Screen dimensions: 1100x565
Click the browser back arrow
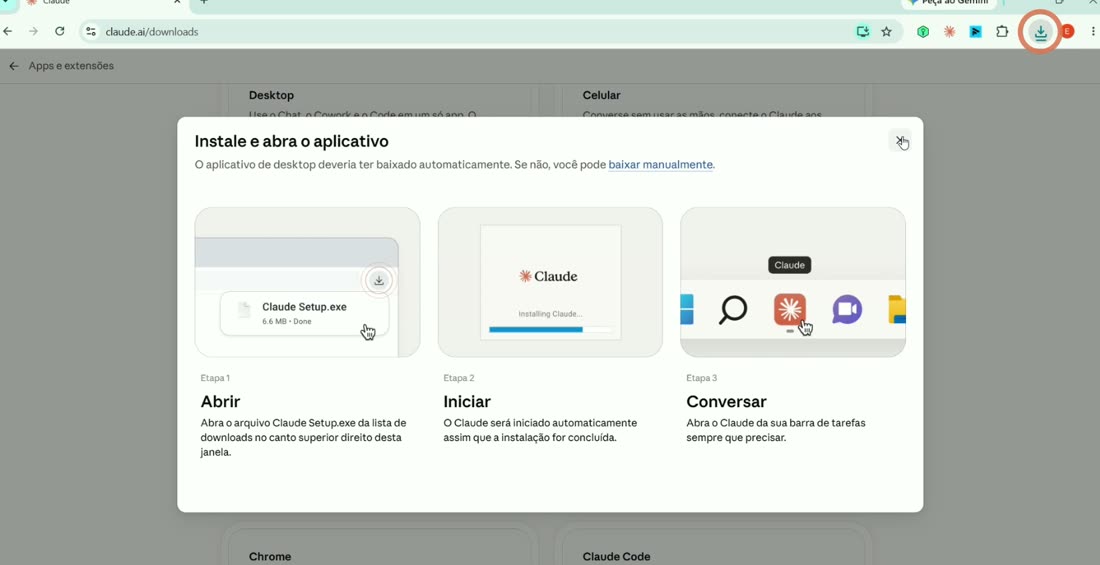[8, 32]
